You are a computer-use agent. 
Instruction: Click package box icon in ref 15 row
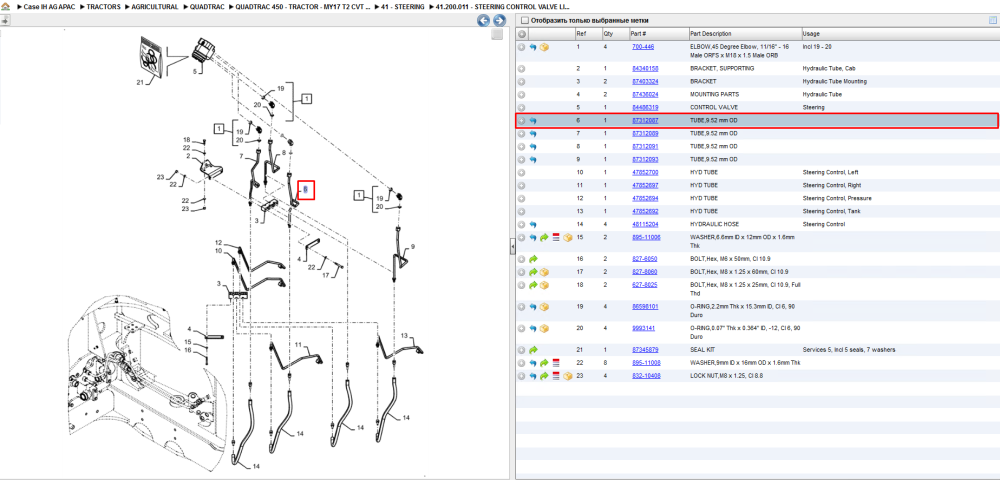(568, 237)
